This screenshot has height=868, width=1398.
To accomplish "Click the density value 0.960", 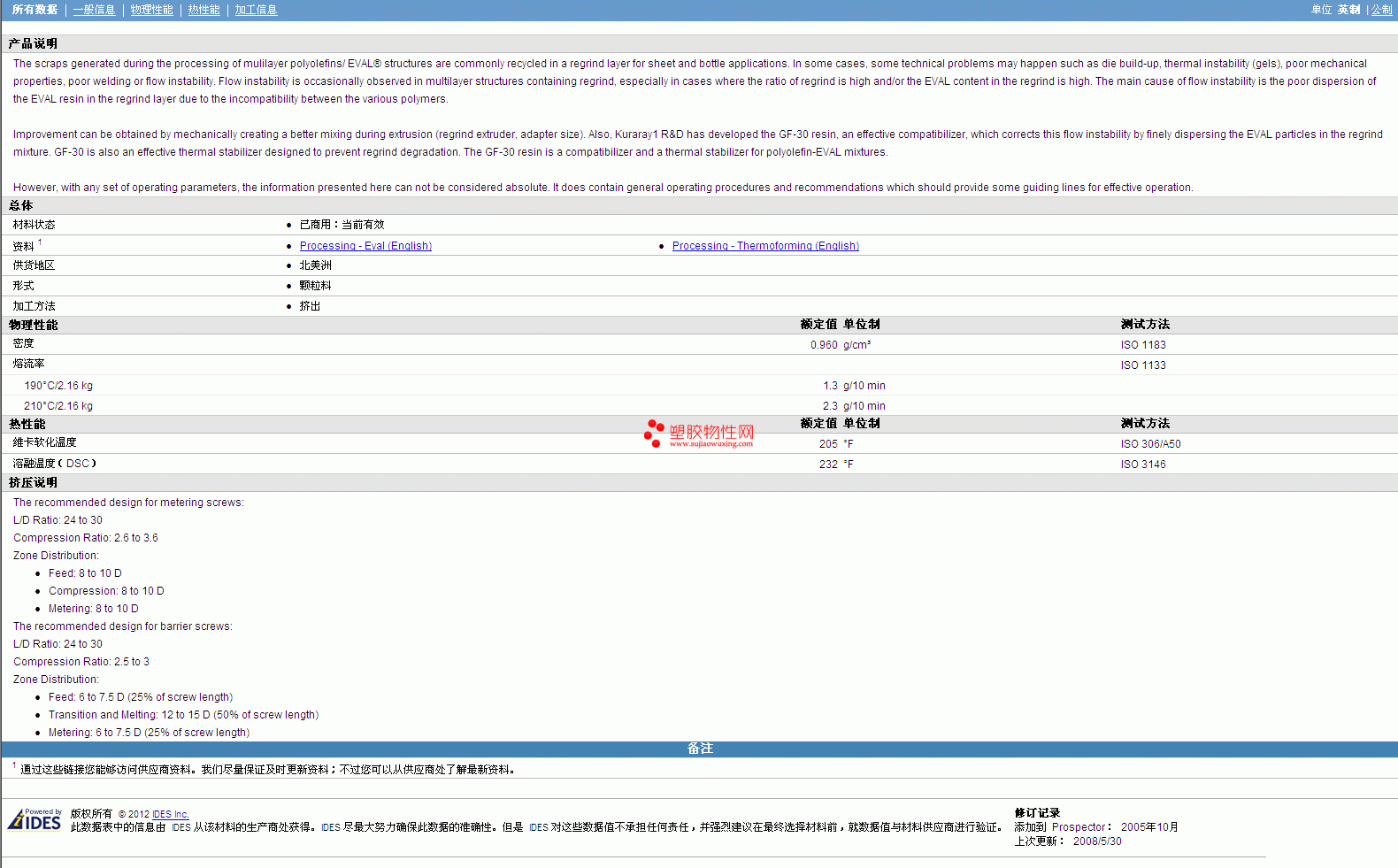I will [824, 345].
